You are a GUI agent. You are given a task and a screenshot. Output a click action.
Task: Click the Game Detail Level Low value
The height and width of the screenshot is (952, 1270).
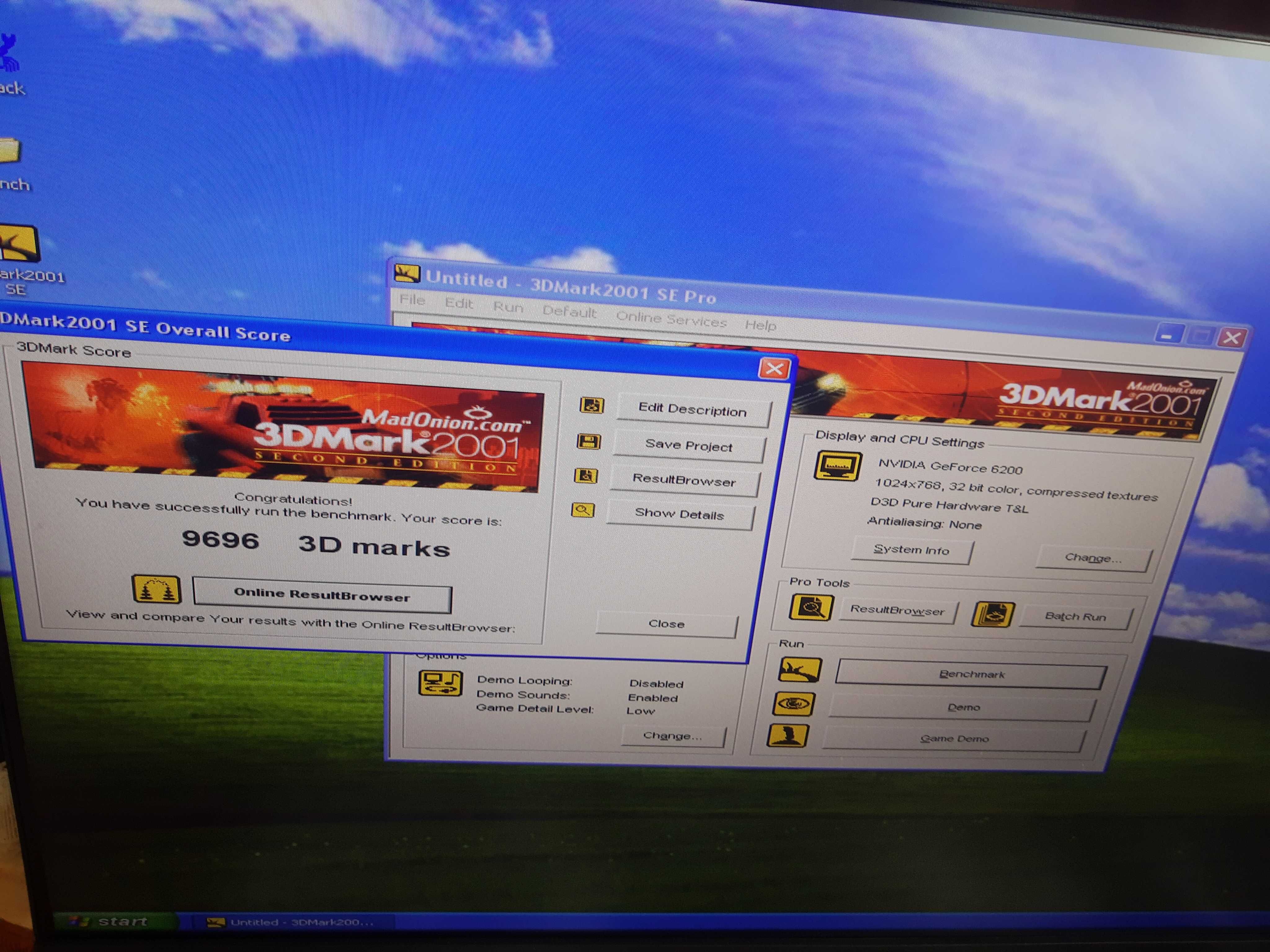click(640, 711)
